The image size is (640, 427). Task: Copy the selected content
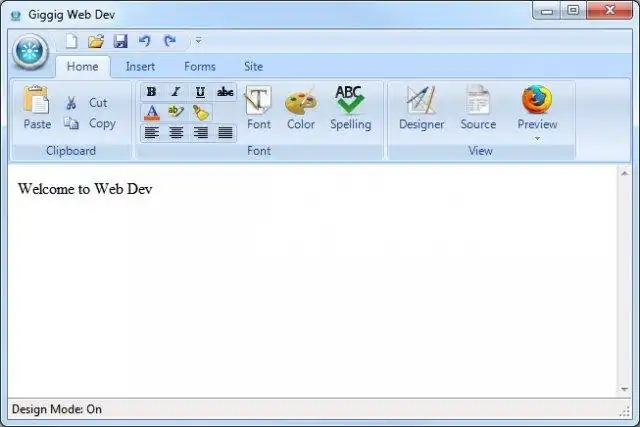[90, 123]
